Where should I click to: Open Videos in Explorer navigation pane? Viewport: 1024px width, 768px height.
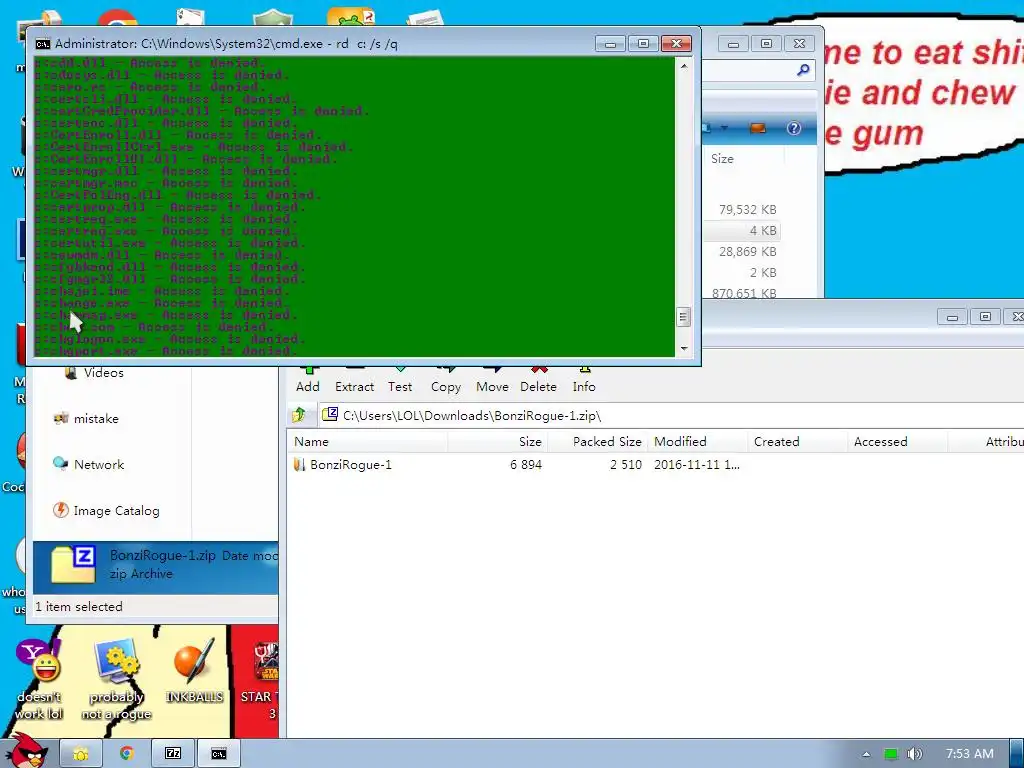95,373
